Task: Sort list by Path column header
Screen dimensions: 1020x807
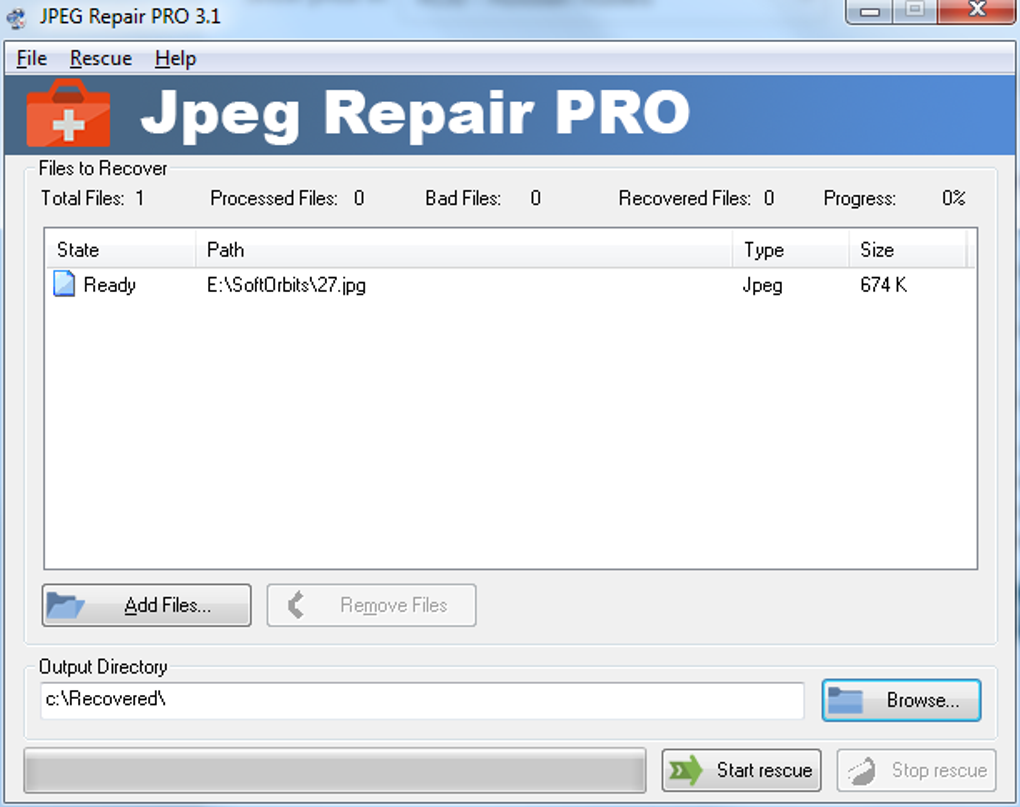Action: point(464,250)
